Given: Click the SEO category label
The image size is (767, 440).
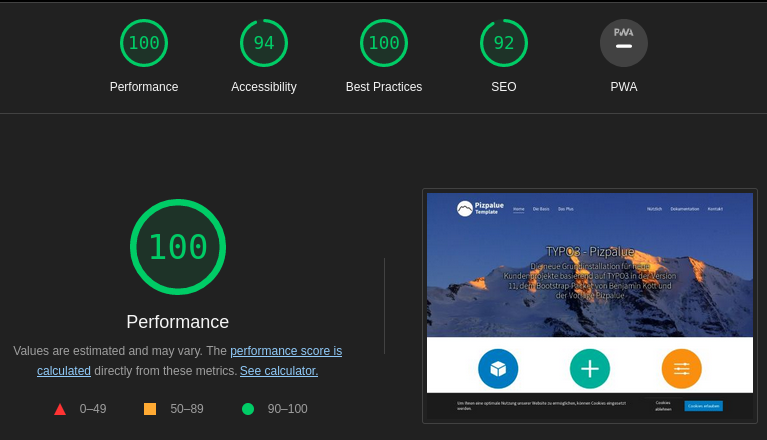Looking at the screenshot, I should 504,87.
